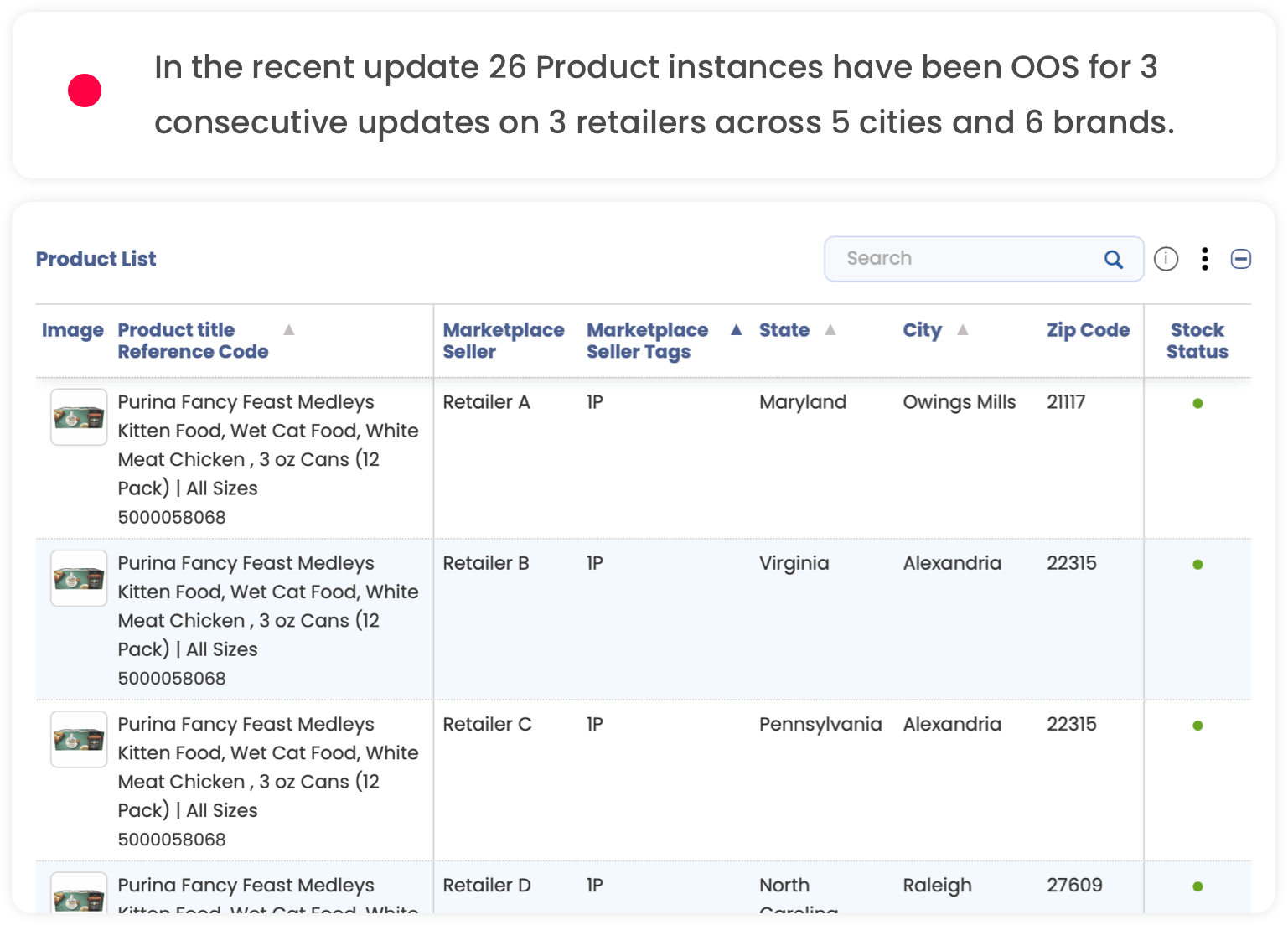The height and width of the screenshot is (925, 1288).
Task: Click Purina product title in Retailer C row
Action: 268,767
